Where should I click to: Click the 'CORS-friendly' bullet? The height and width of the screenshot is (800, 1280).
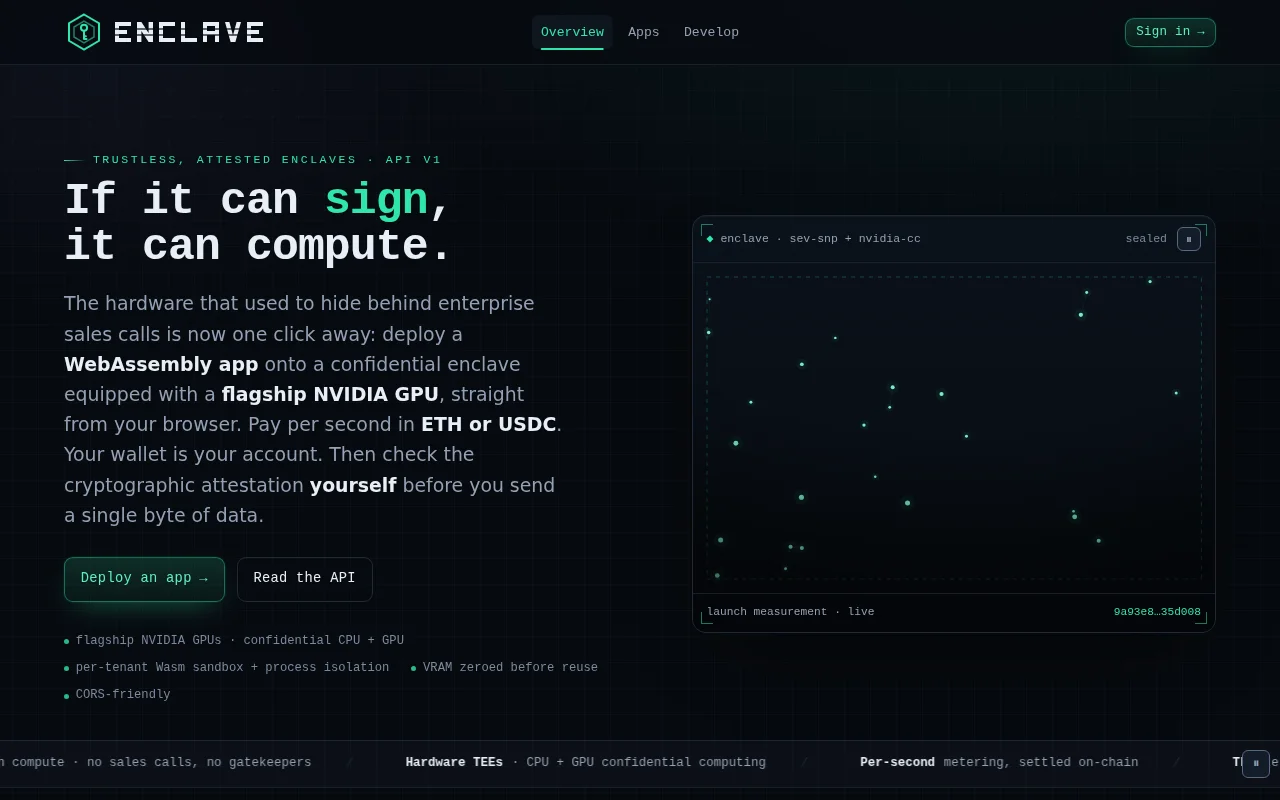(123, 695)
